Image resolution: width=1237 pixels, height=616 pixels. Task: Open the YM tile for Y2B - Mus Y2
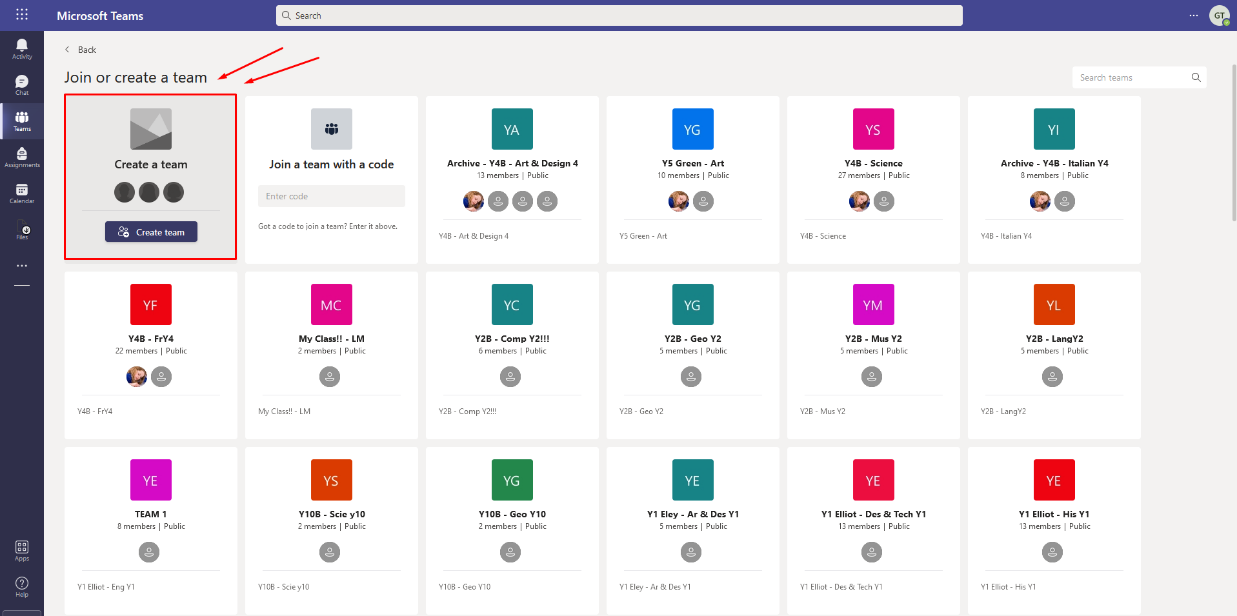pyautogui.click(x=873, y=305)
